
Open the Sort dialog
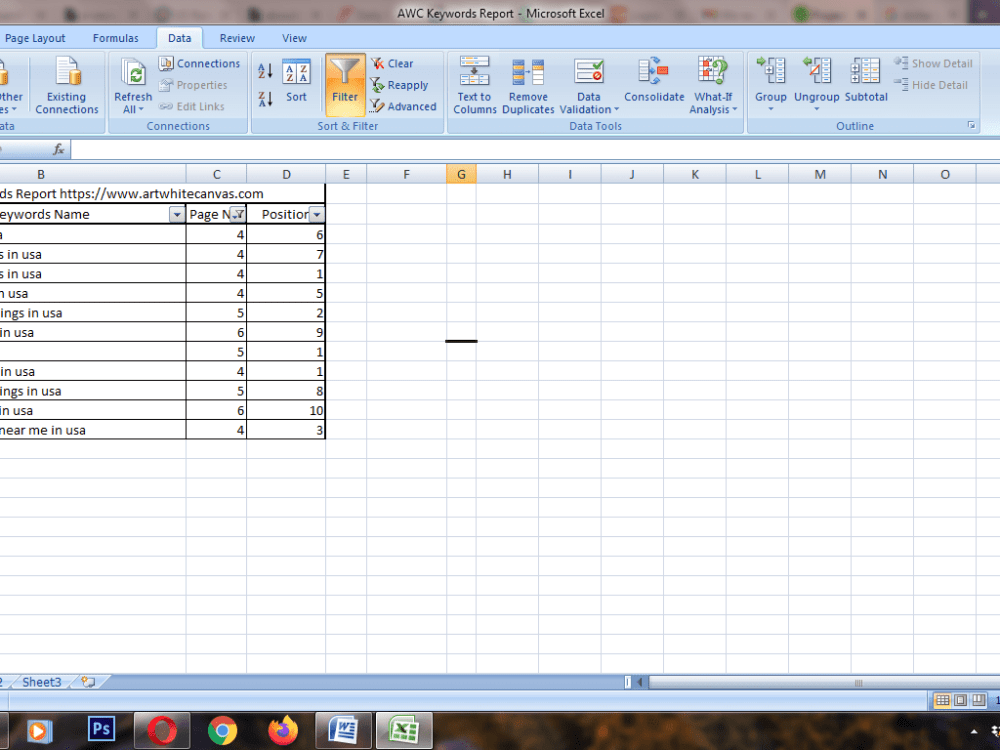click(x=297, y=82)
